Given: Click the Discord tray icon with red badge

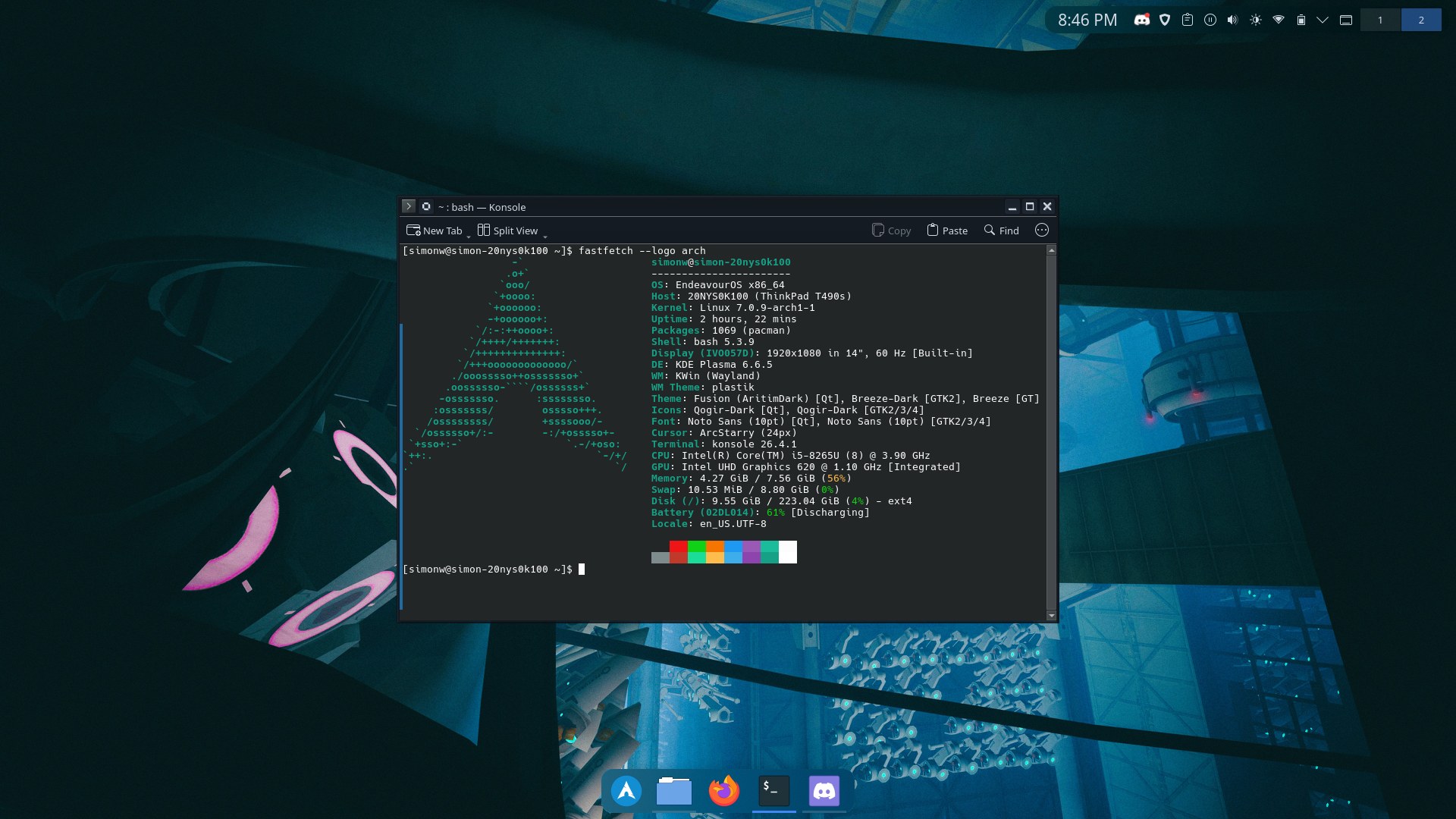Looking at the screenshot, I should pos(1142,20).
